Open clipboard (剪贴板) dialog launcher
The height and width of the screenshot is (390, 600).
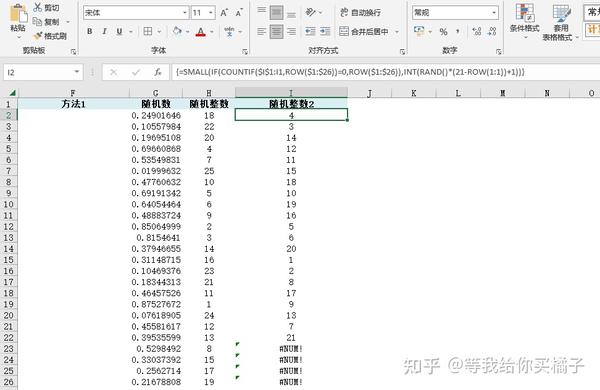point(73,51)
